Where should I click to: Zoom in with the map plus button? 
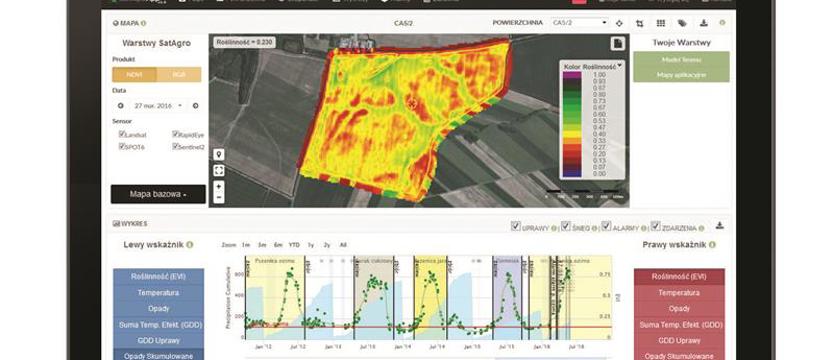tap(219, 187)
